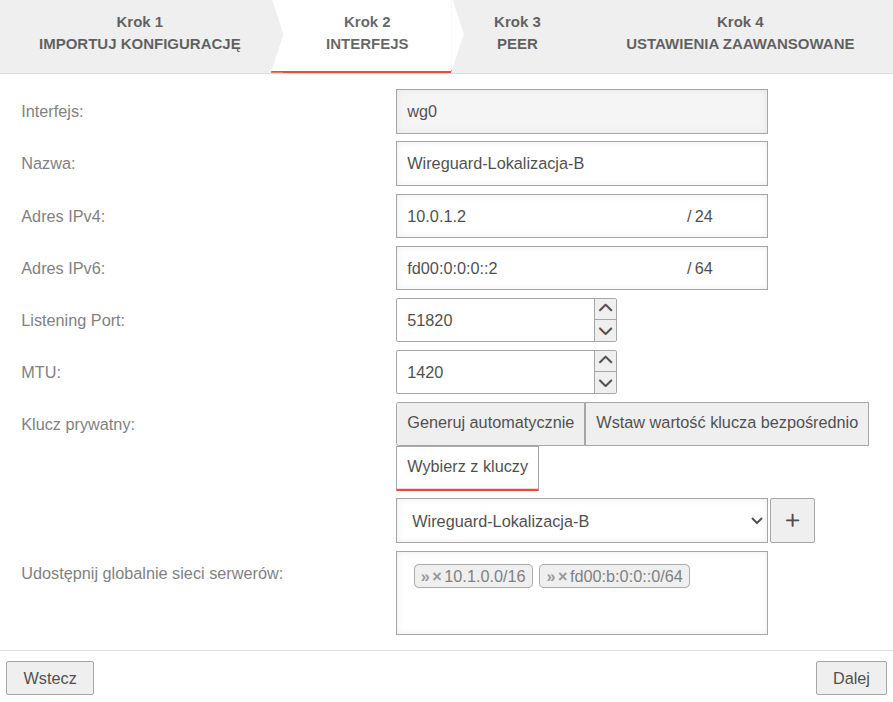Click the Interfejs wg0 field
This screenshot has height=702, width=893.
tap(581, 112)
